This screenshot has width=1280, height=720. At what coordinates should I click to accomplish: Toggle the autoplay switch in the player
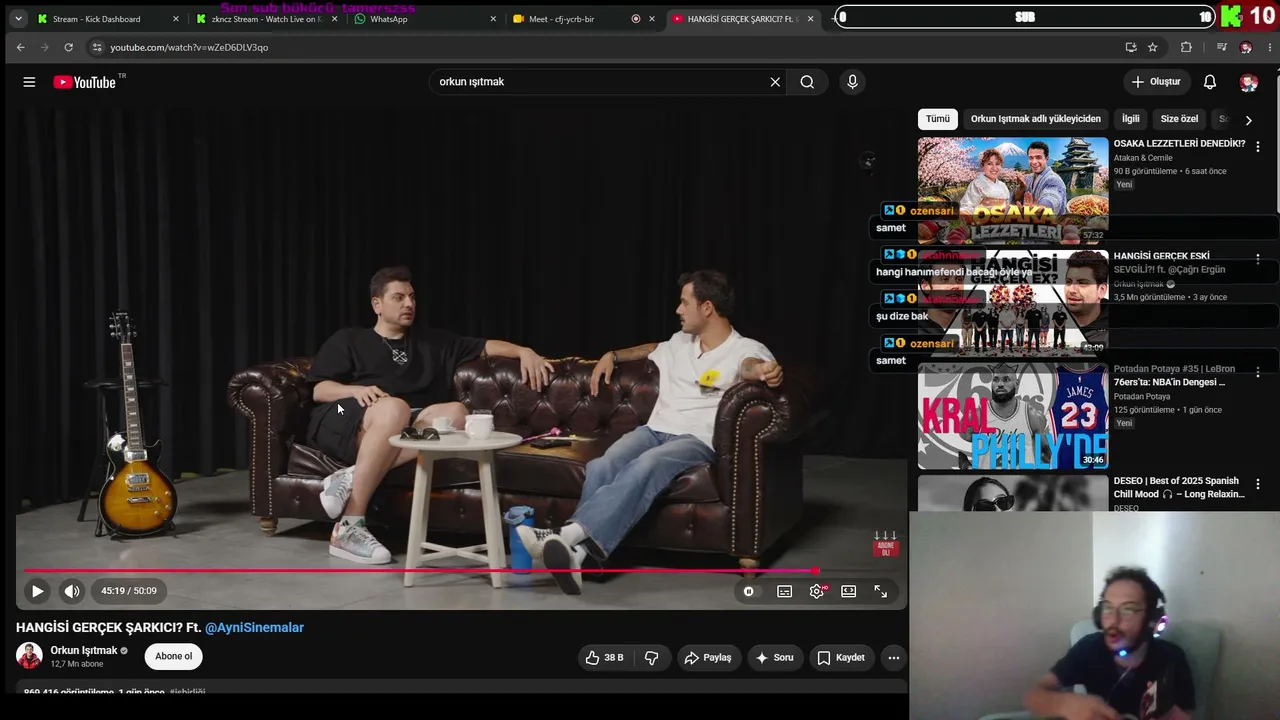tap(749, 591)
